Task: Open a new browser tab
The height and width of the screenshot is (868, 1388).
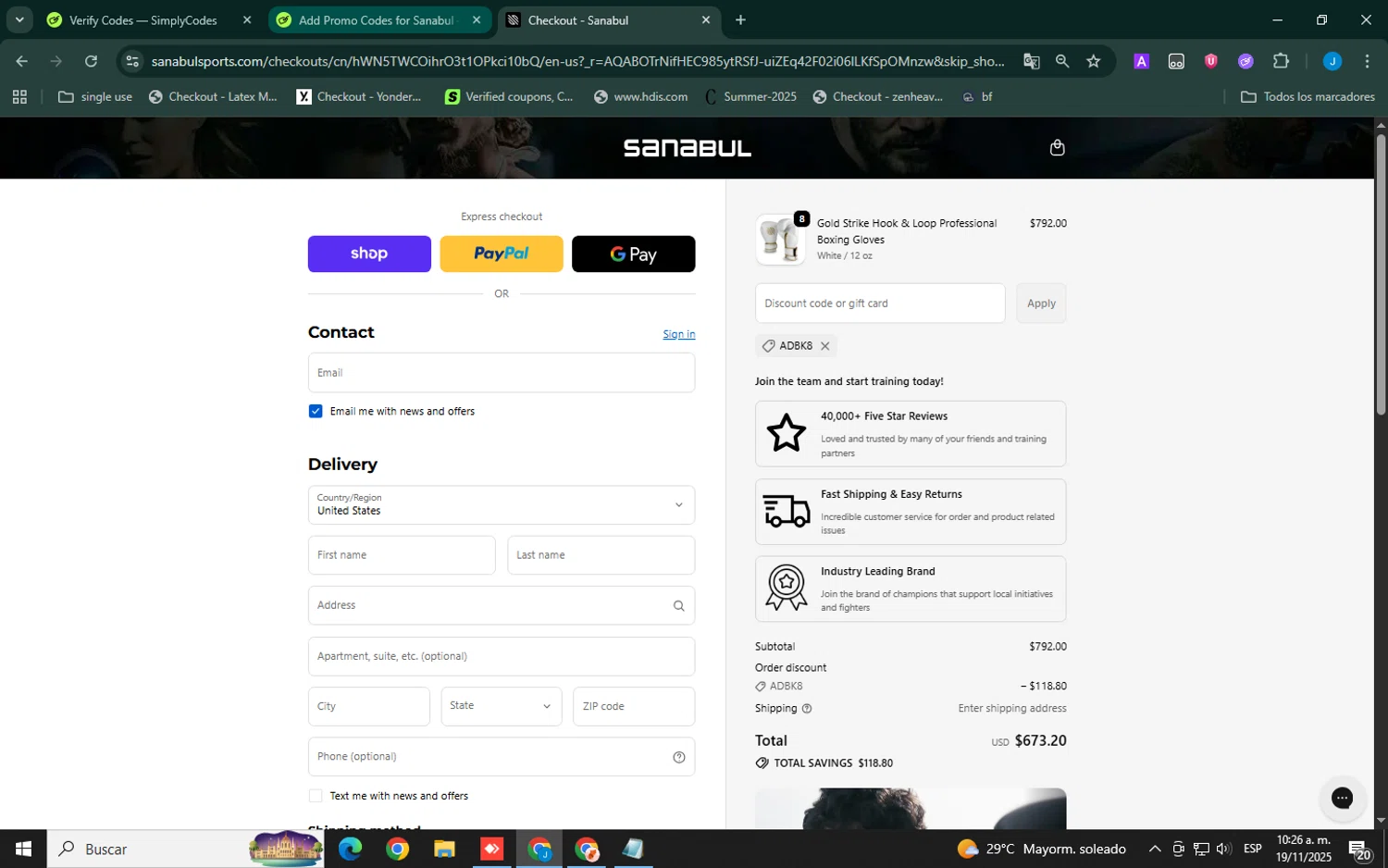Action: click(x=740, y=19)
